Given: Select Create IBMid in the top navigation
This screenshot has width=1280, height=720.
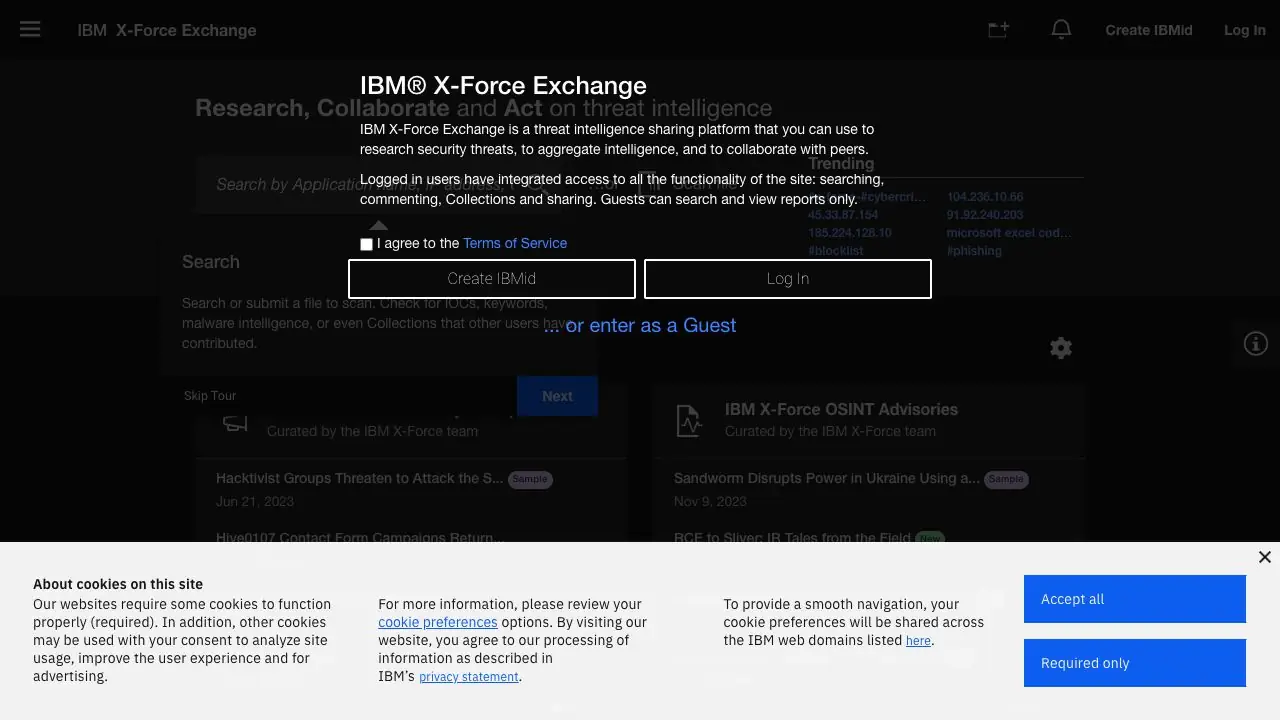Looking at the screenshot, I should coord(1148,29).
